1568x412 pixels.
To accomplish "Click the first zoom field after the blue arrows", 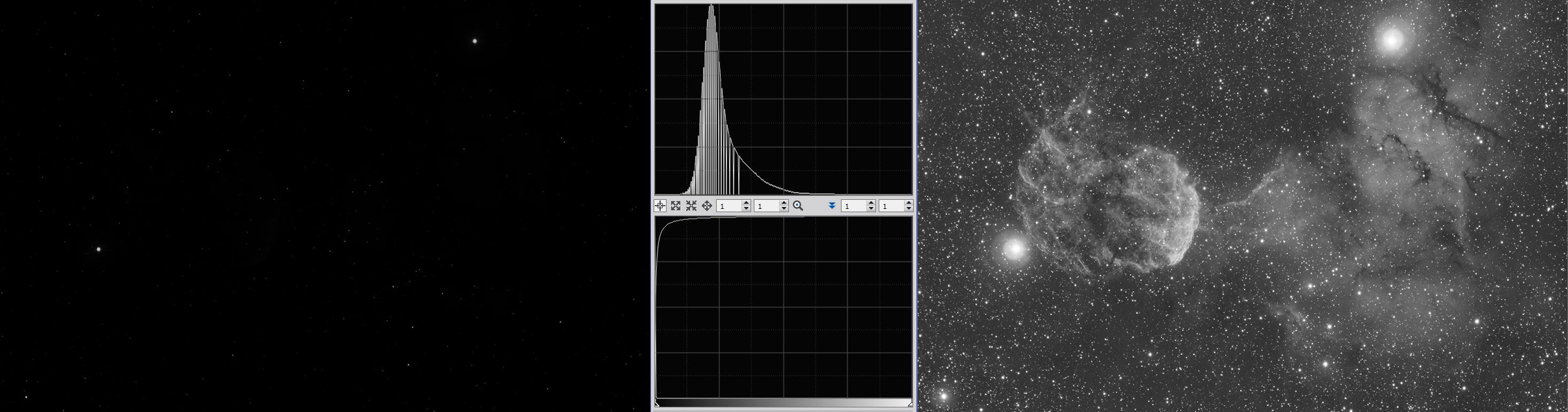I will pos(853,206).
